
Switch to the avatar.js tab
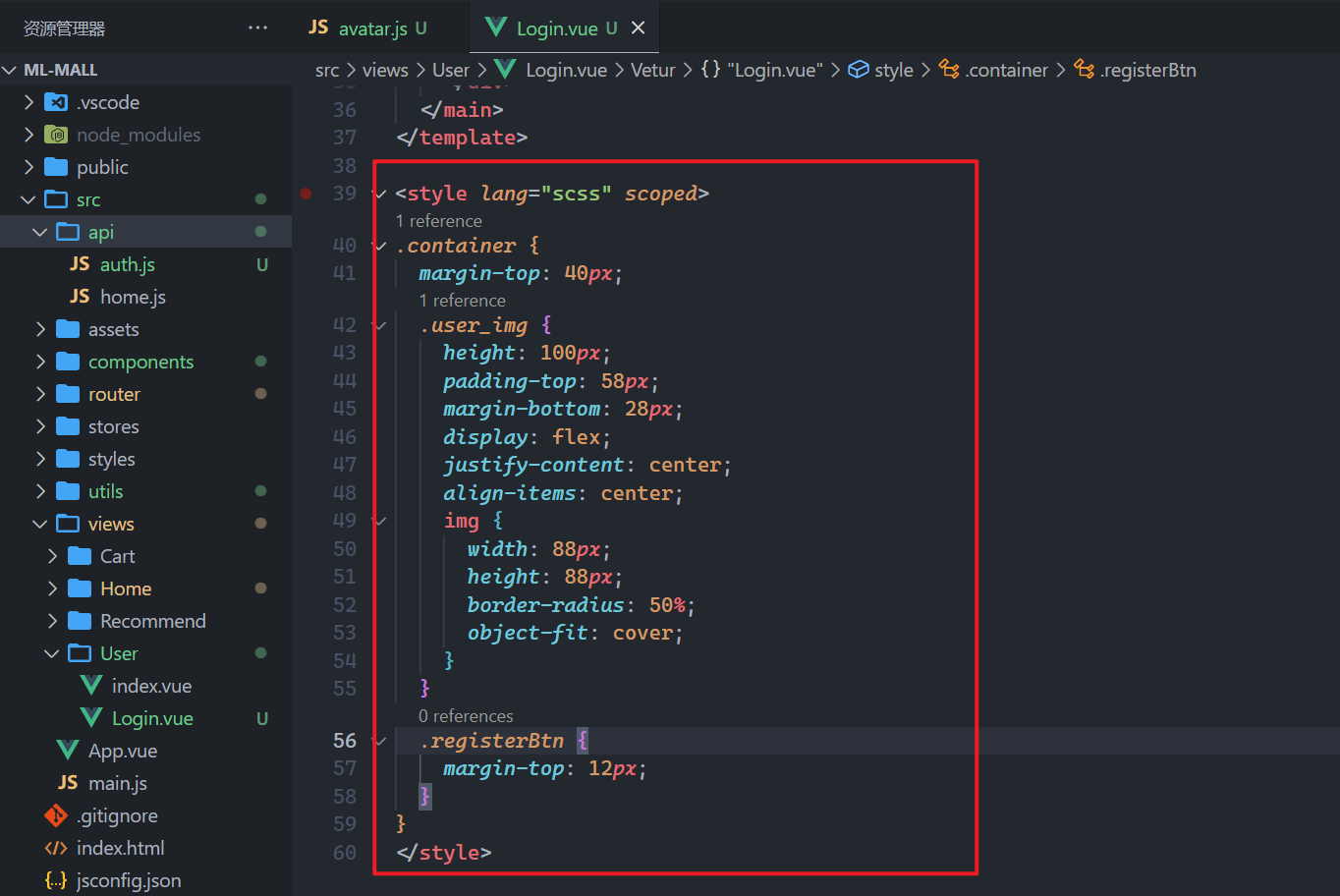pos(381,28)
